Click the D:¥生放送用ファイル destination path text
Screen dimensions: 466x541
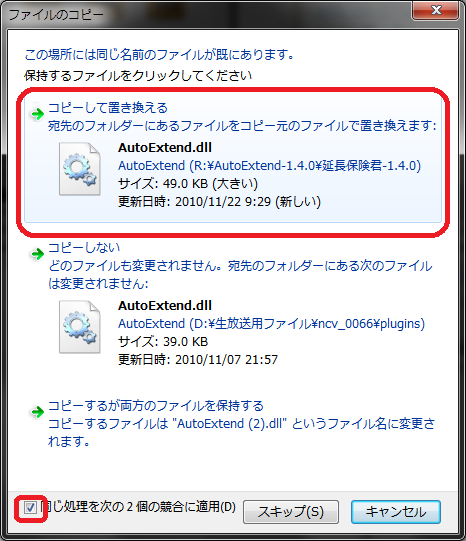click(x=271, y=324)
